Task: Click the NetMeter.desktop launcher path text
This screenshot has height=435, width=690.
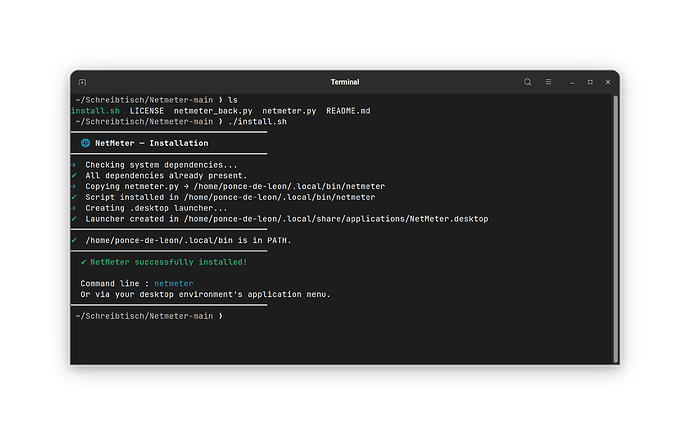Action: [x=336, y=219]
